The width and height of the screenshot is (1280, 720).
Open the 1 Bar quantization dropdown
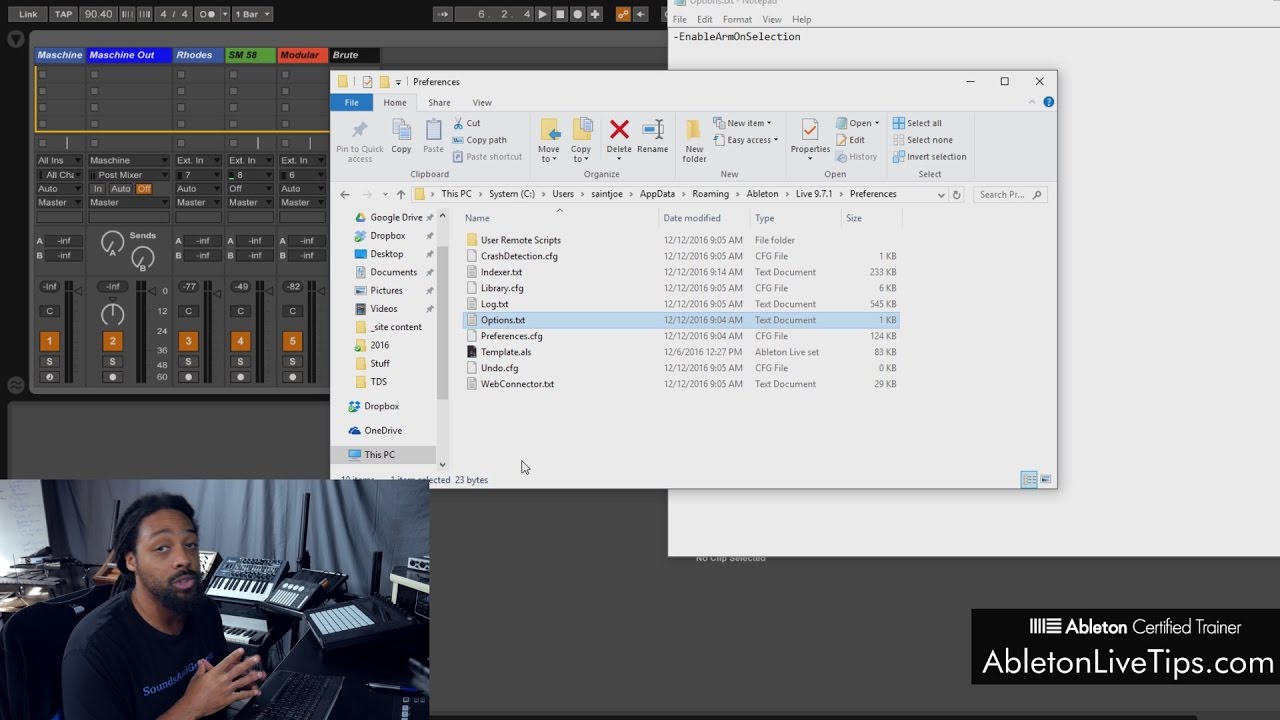252,14
